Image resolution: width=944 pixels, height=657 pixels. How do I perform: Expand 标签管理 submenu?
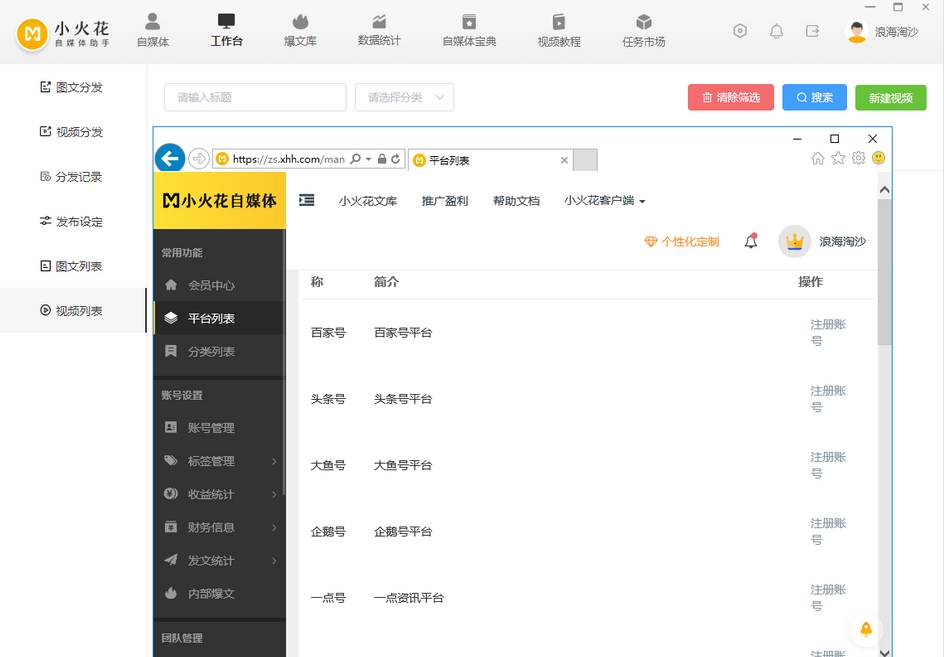219,461
